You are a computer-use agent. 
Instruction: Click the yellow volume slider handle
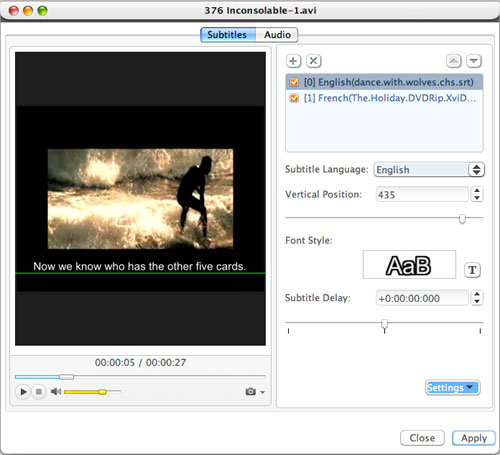pyautogui.click(x=102, y=392)
